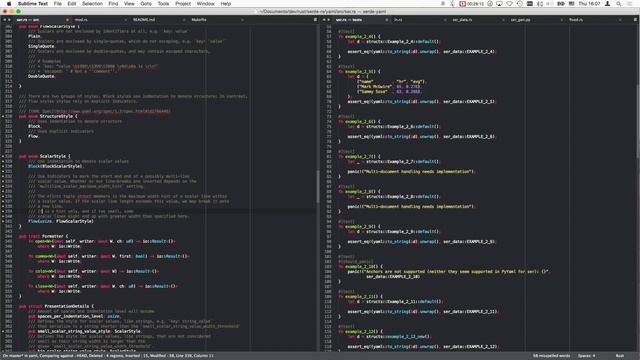
Task: Click right pane next-tab arrow
Action: [329, 20]
